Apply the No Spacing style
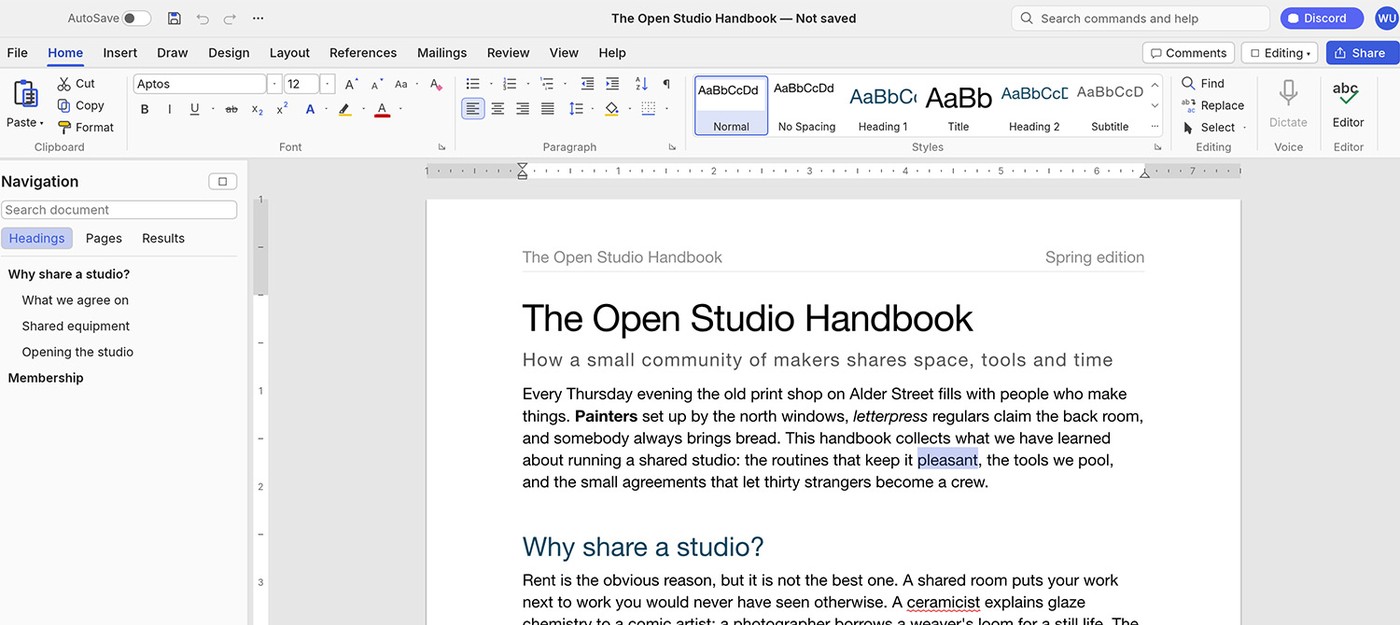The image size is (1400, 625). (806, 106)
